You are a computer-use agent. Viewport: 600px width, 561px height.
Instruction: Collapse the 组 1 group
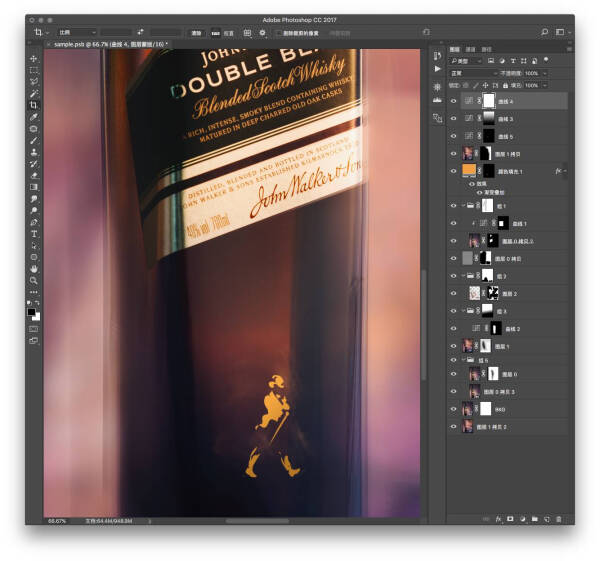(x=463, y=206)
